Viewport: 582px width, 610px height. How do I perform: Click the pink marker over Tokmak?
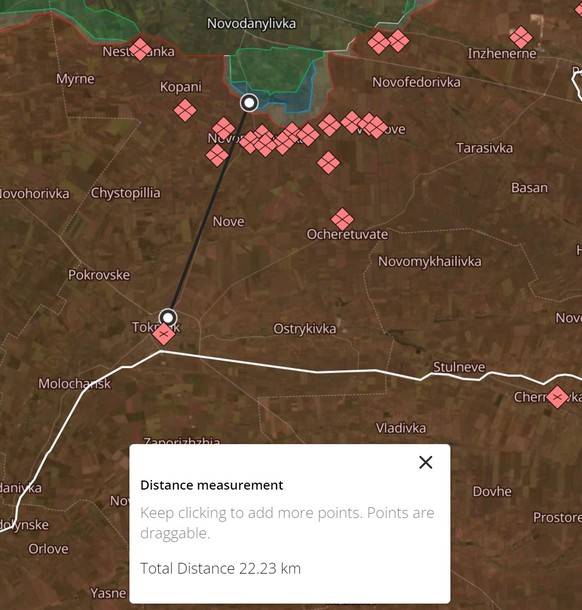tap(163, 334)
